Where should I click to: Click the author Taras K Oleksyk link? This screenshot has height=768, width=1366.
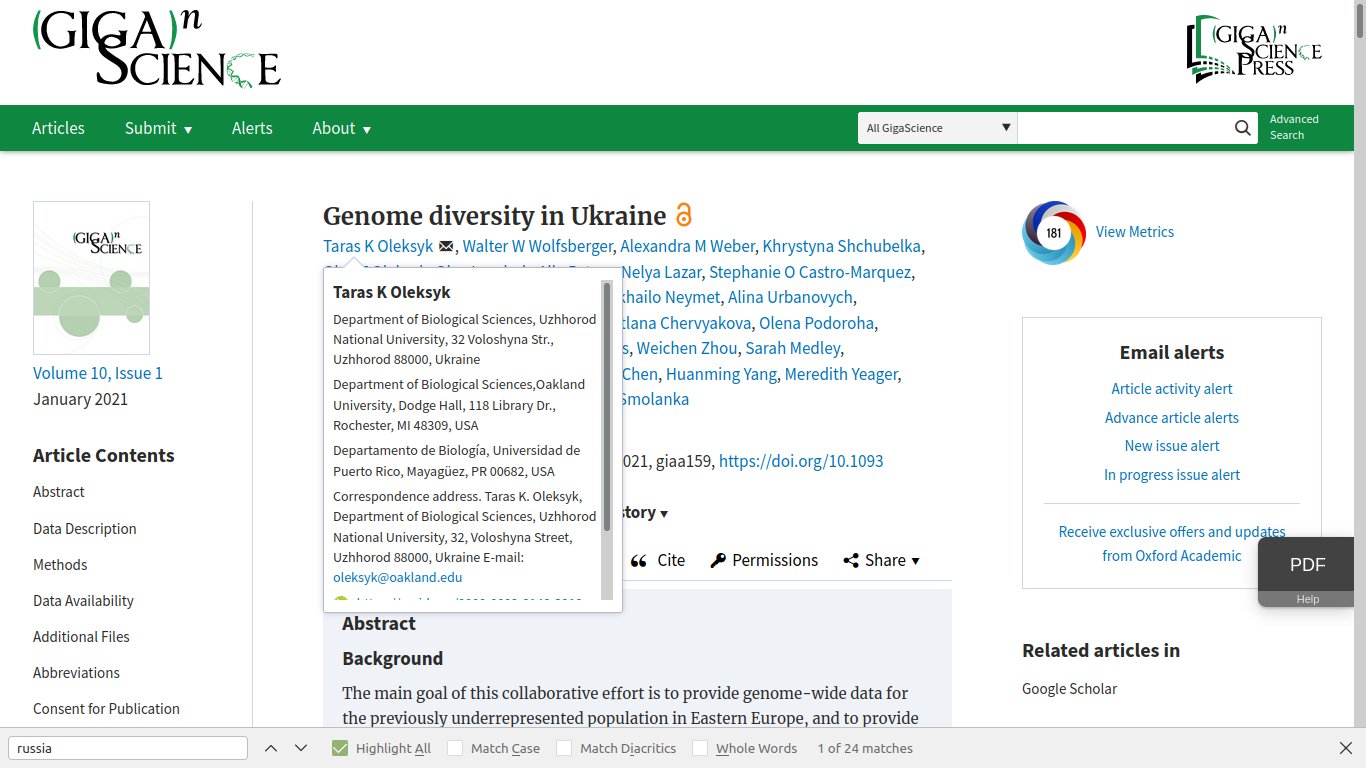click(x=378, y=246)
